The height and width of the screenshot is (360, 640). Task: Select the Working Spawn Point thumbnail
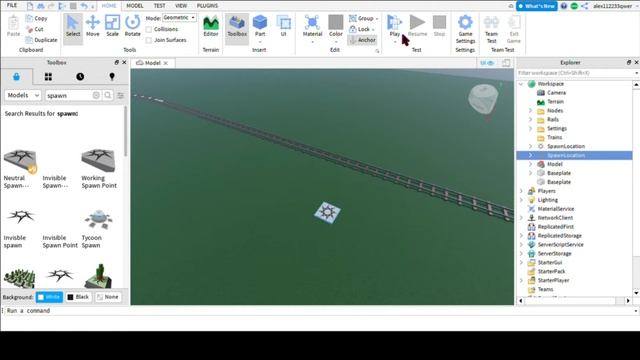pyautogui.click(x=98, y=160)
